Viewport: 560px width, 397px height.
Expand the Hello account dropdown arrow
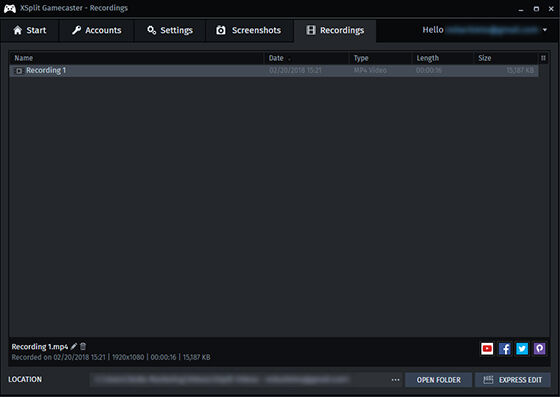click(x=545, y=30)
